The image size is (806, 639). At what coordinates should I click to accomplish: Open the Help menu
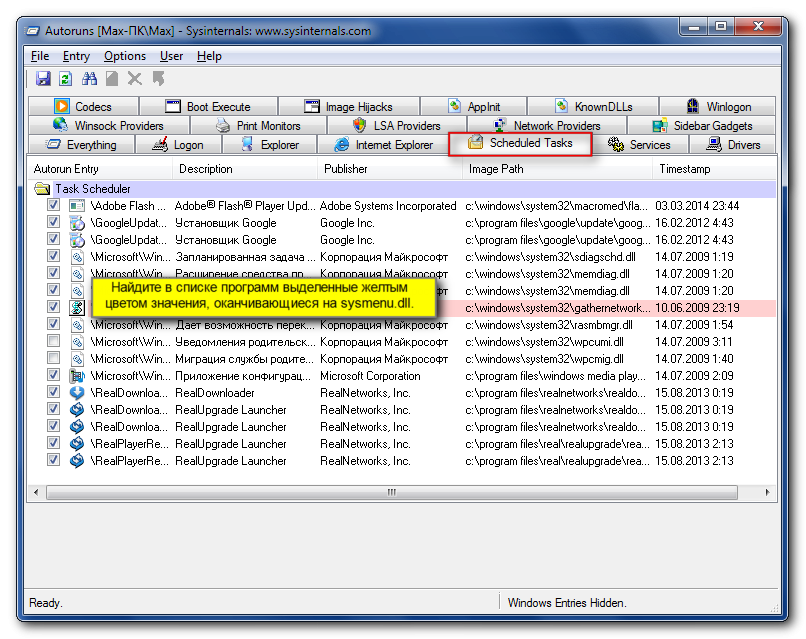pos(209,56)
